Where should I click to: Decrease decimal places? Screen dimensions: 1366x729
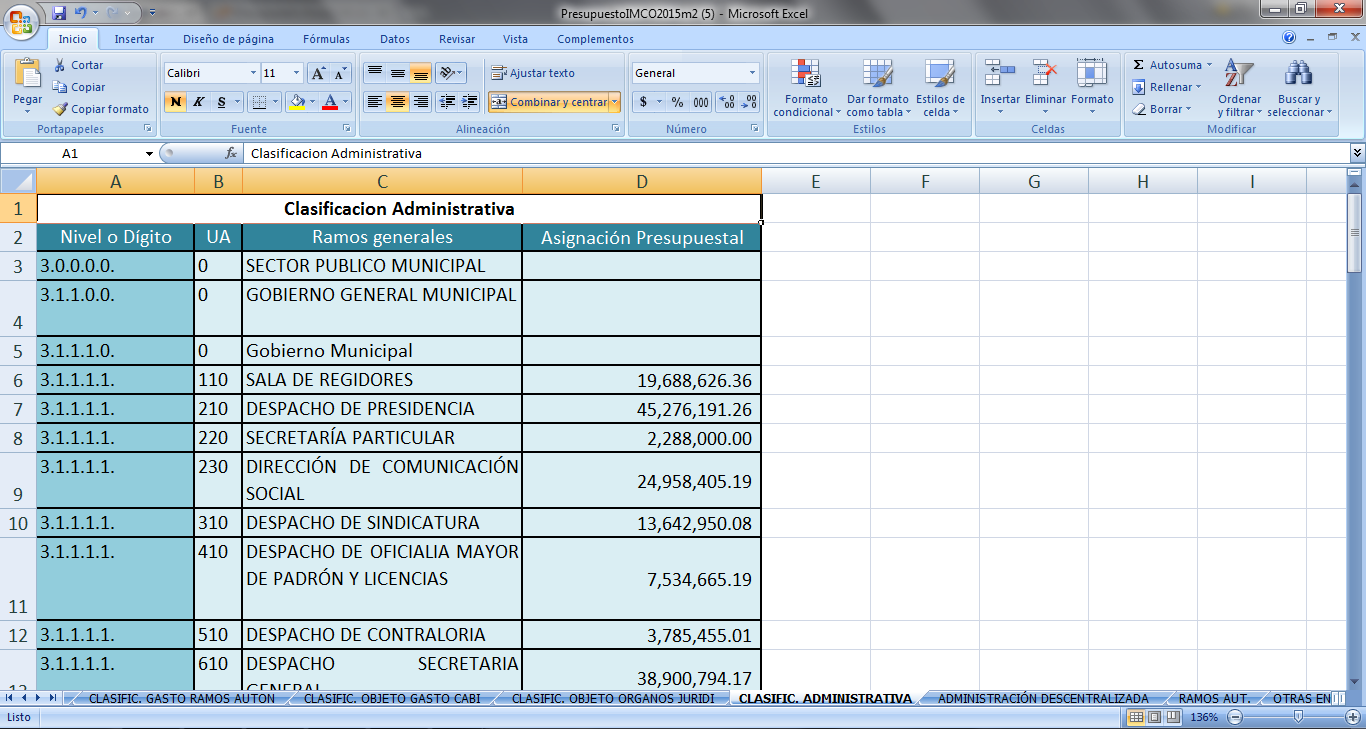749,102
